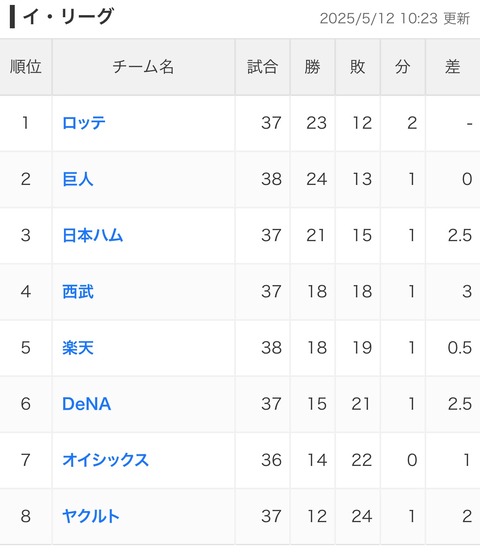The width and height of the screenshot is (480, 555).
Task: Click the 分 column header
Action: click(403, 67)
